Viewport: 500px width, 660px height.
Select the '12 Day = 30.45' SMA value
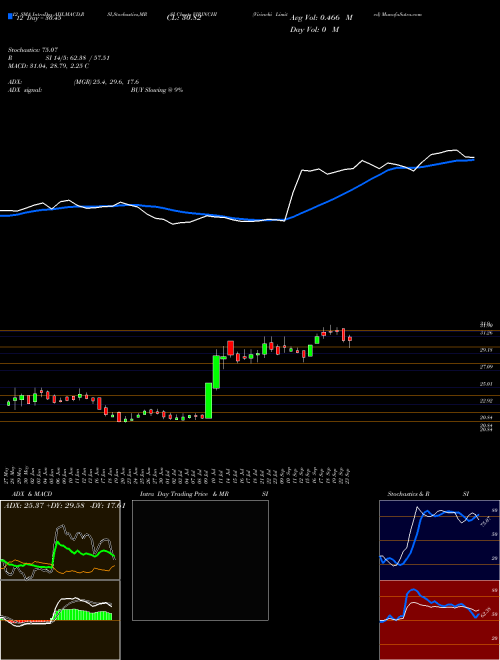[x=37, y=18]
